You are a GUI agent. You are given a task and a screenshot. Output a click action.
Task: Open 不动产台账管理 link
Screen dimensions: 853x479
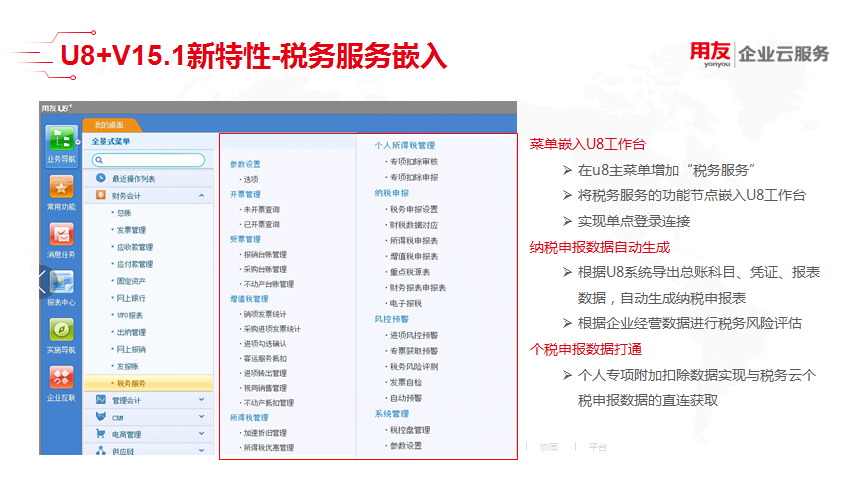point(269,284)
